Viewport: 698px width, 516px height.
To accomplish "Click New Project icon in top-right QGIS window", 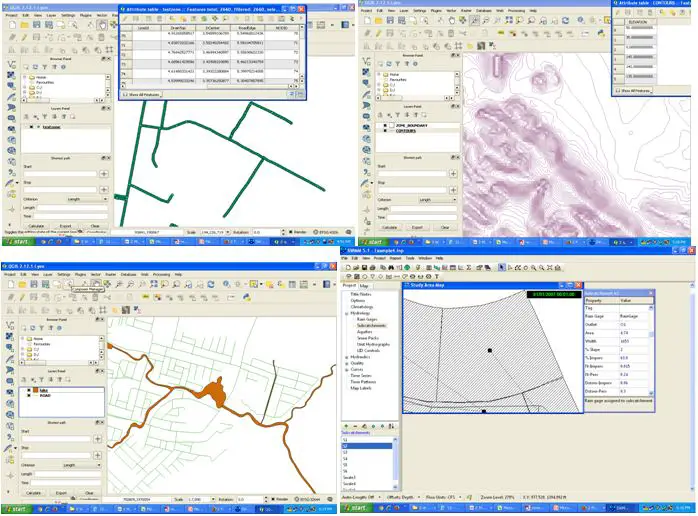I will [367, 20].
